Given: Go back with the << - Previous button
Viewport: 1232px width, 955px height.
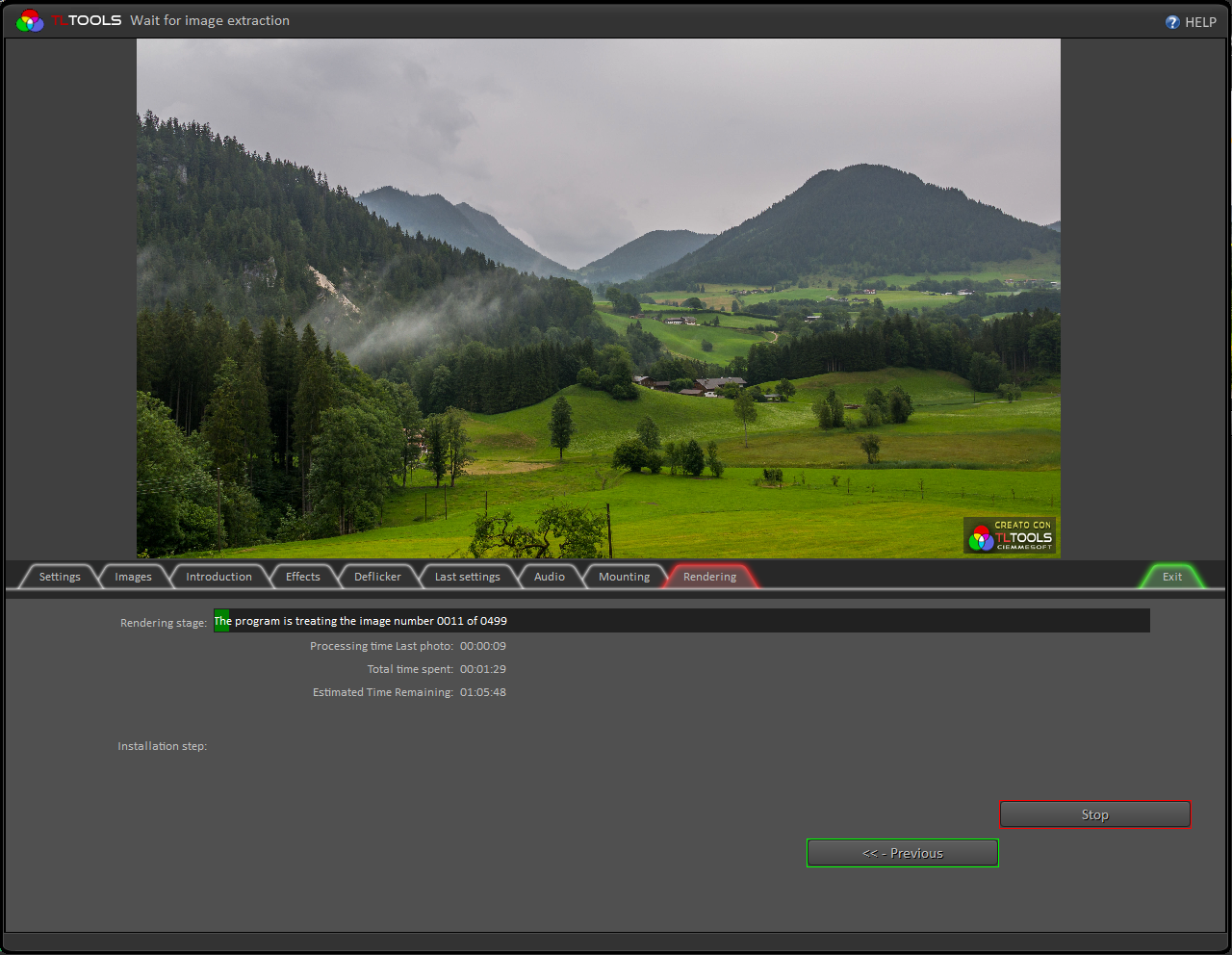Looking at the screenshot, I should tap(902, 853).
